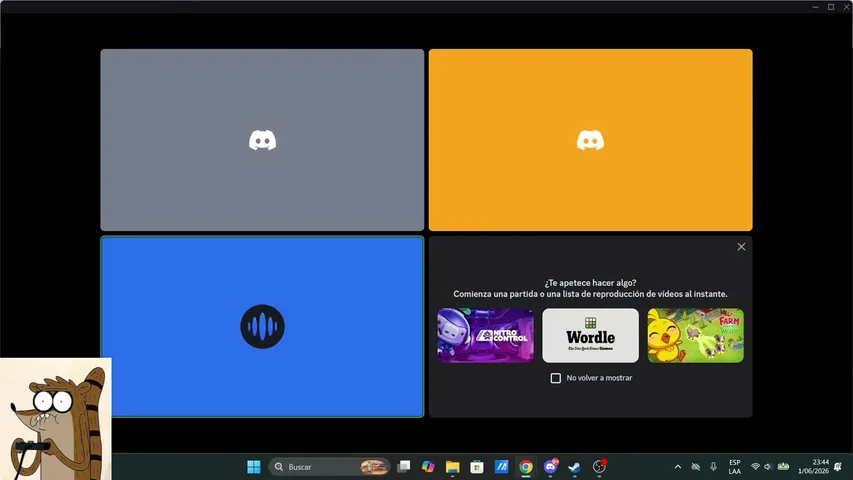Click Discord logo avatar in gray tile

click(262, 140)
